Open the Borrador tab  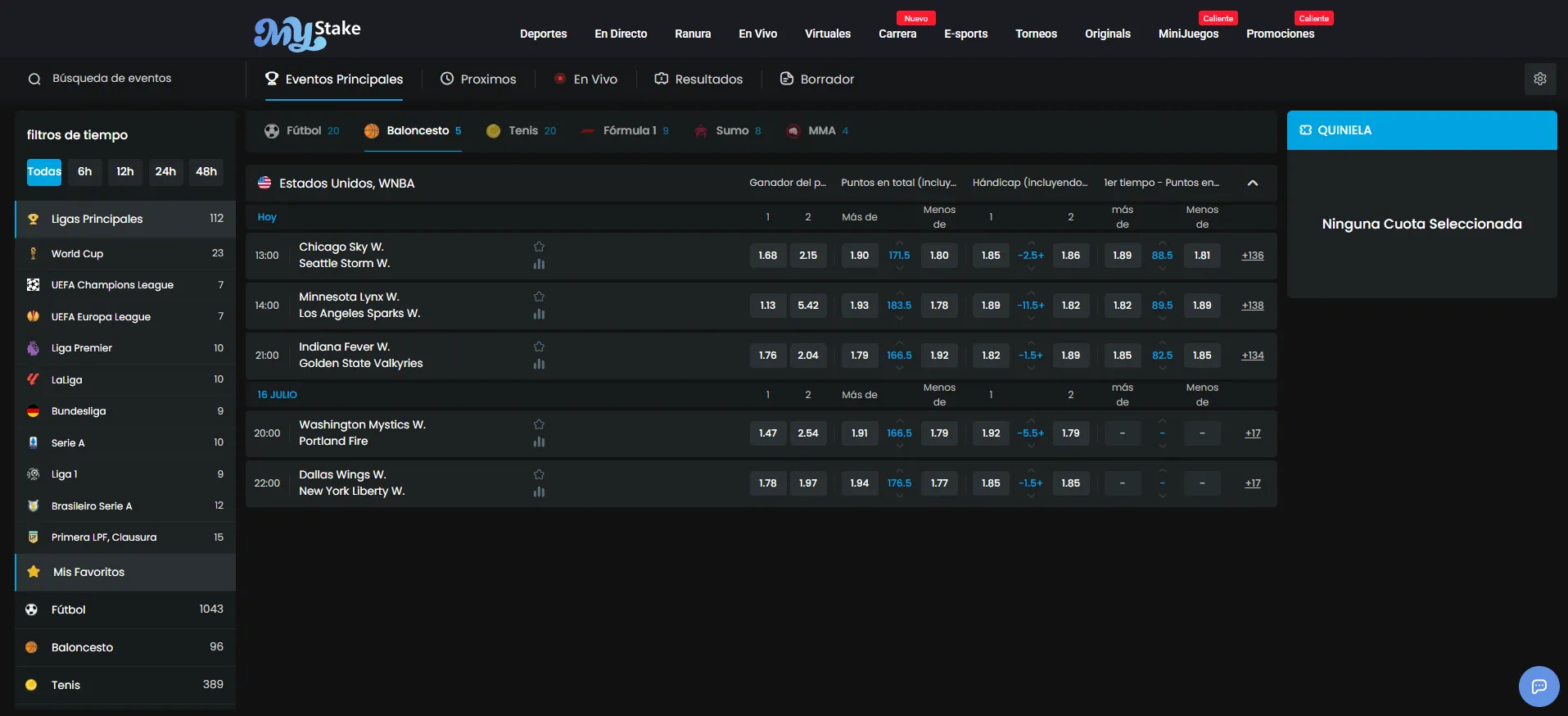817,79
